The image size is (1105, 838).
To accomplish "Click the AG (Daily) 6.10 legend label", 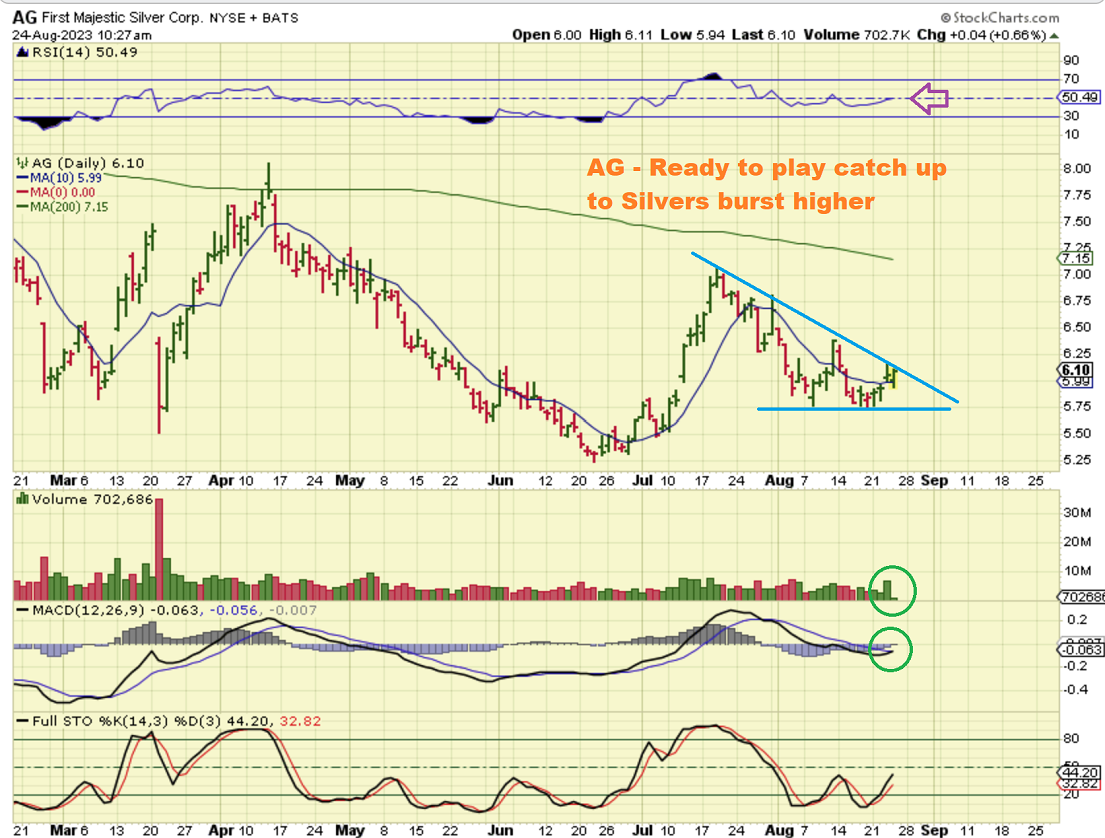I will [x=88, y=163].
